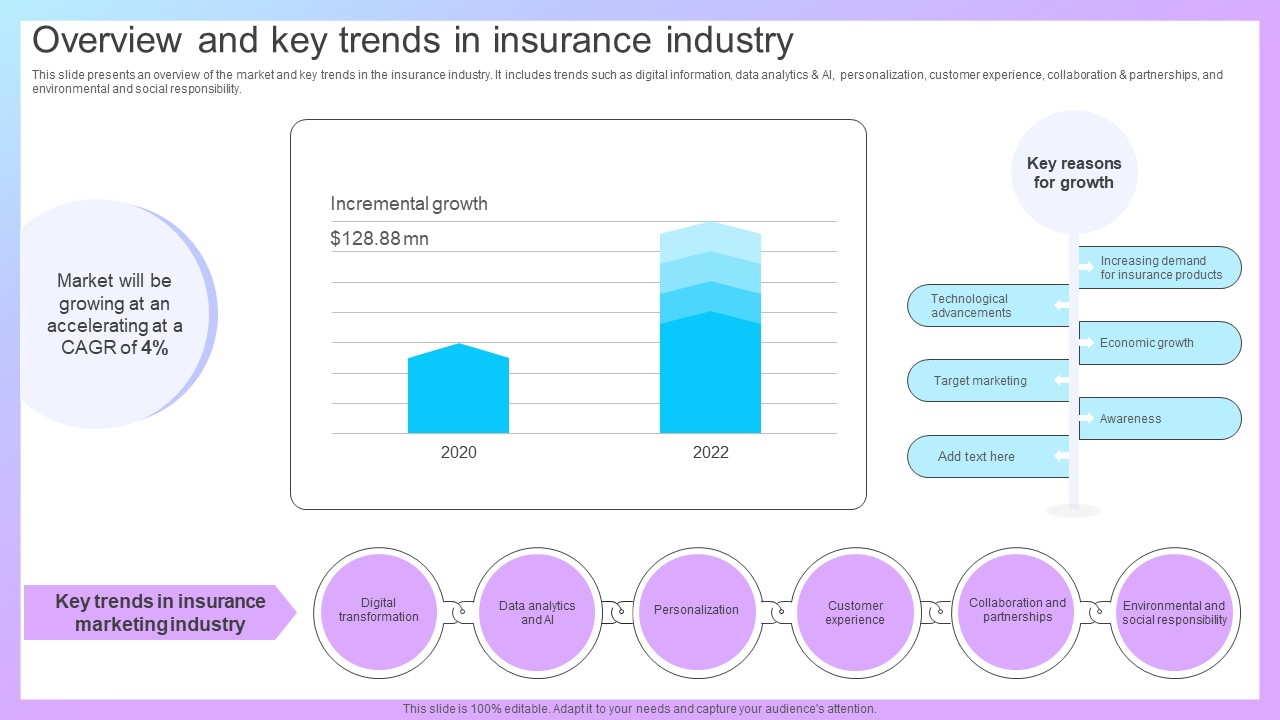Click the slide description paragraph text
Viewport: 1280px width, 720px height.
tap(628, 82)
